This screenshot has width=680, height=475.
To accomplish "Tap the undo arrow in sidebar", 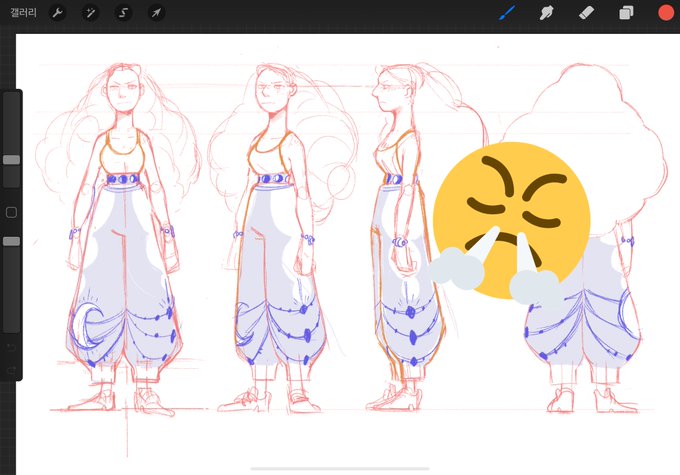I will (x=11, y=347).
